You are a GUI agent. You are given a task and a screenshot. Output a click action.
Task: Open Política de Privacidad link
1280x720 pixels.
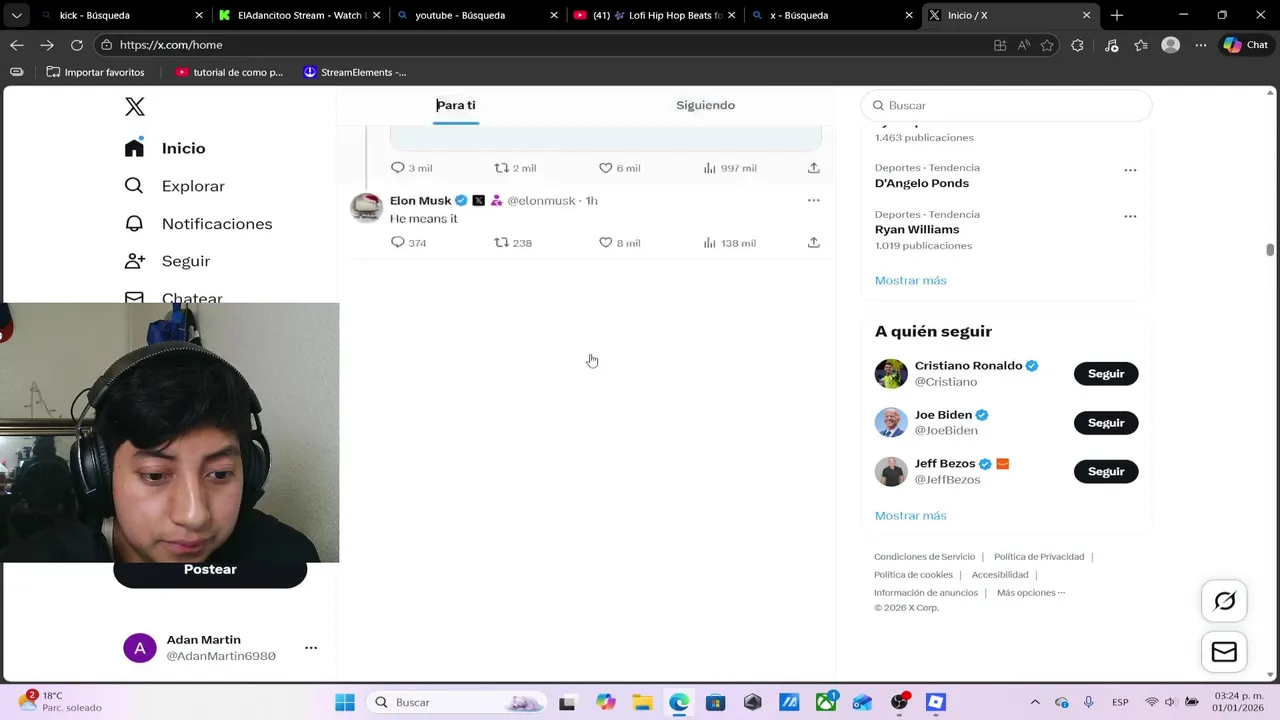pos(1039,557)
